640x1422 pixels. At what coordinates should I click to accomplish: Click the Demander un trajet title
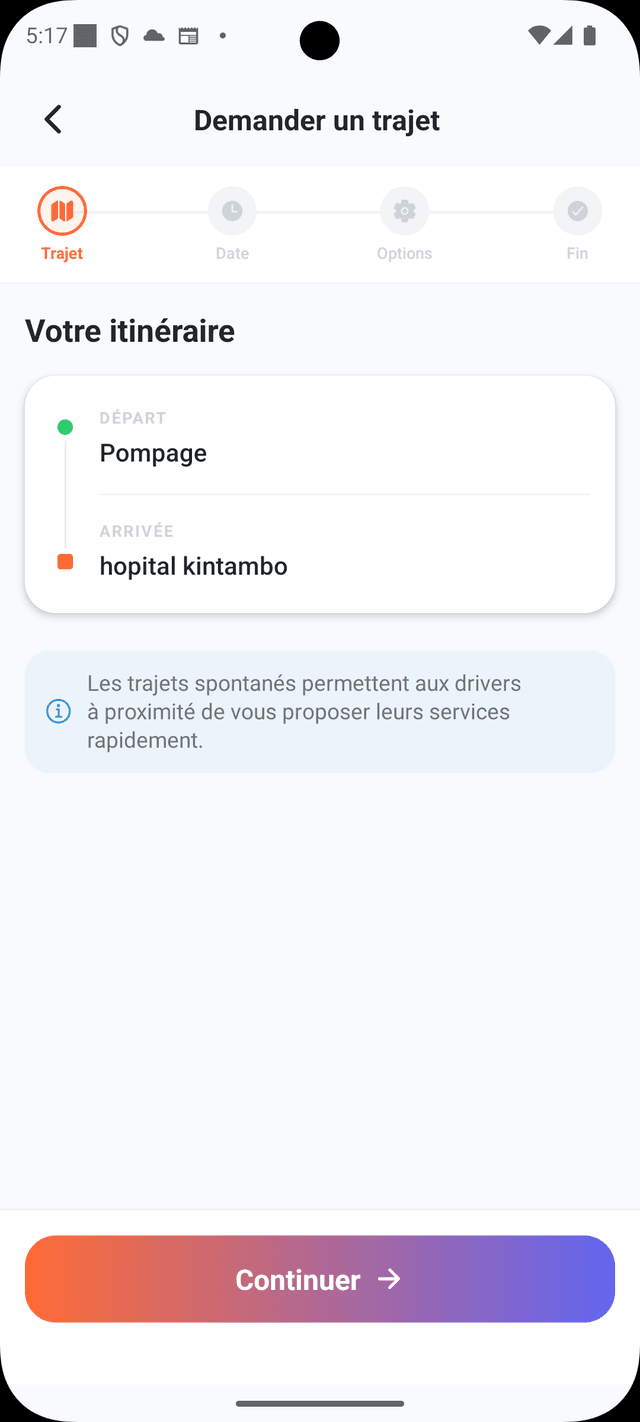coord(317,120)
